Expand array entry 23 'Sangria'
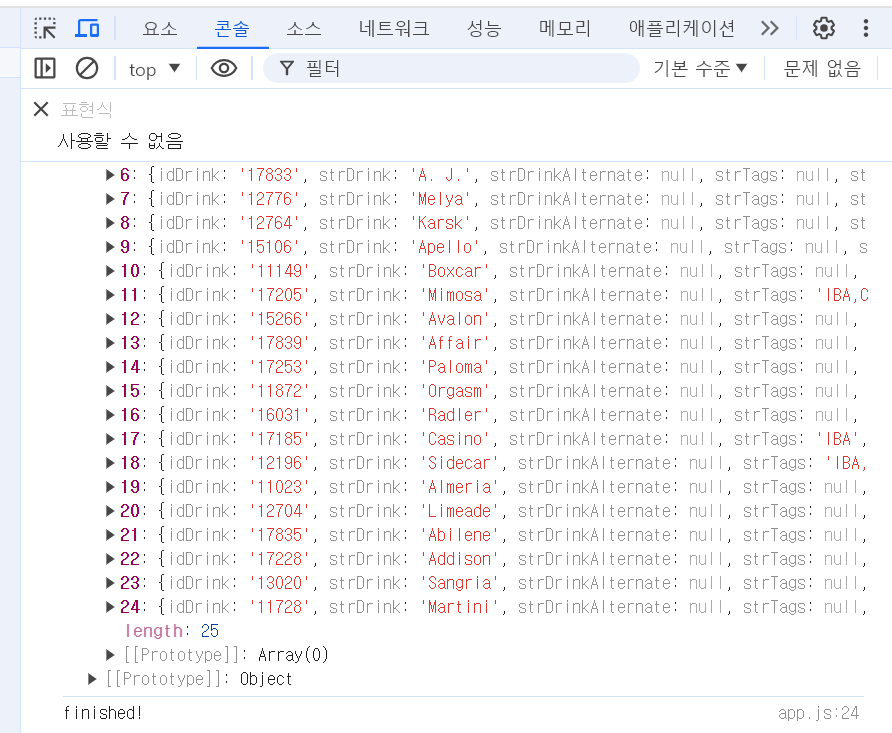Image resolution: width=892 pixels, height=733 pixels. 110,583
